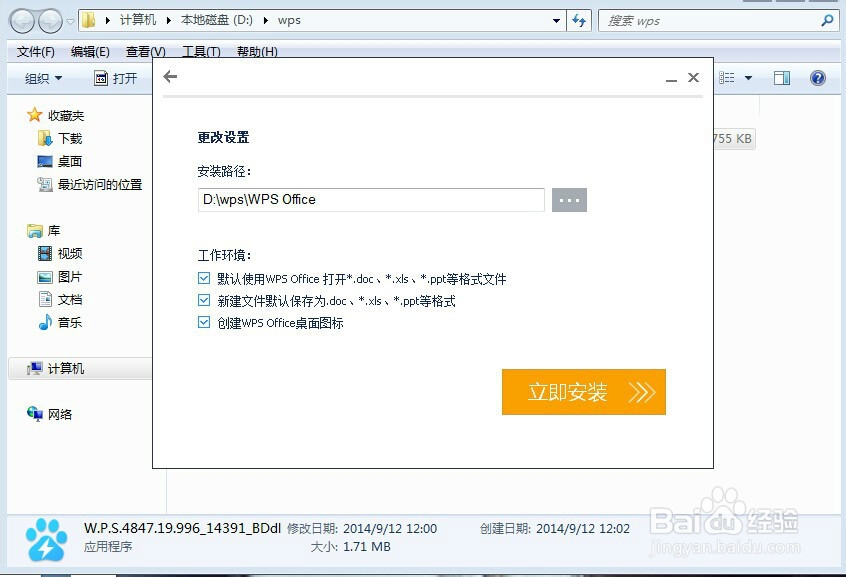Click the orange 立即安装 button
This screenshot has width=846, height=577.
[x=584, y=392]
